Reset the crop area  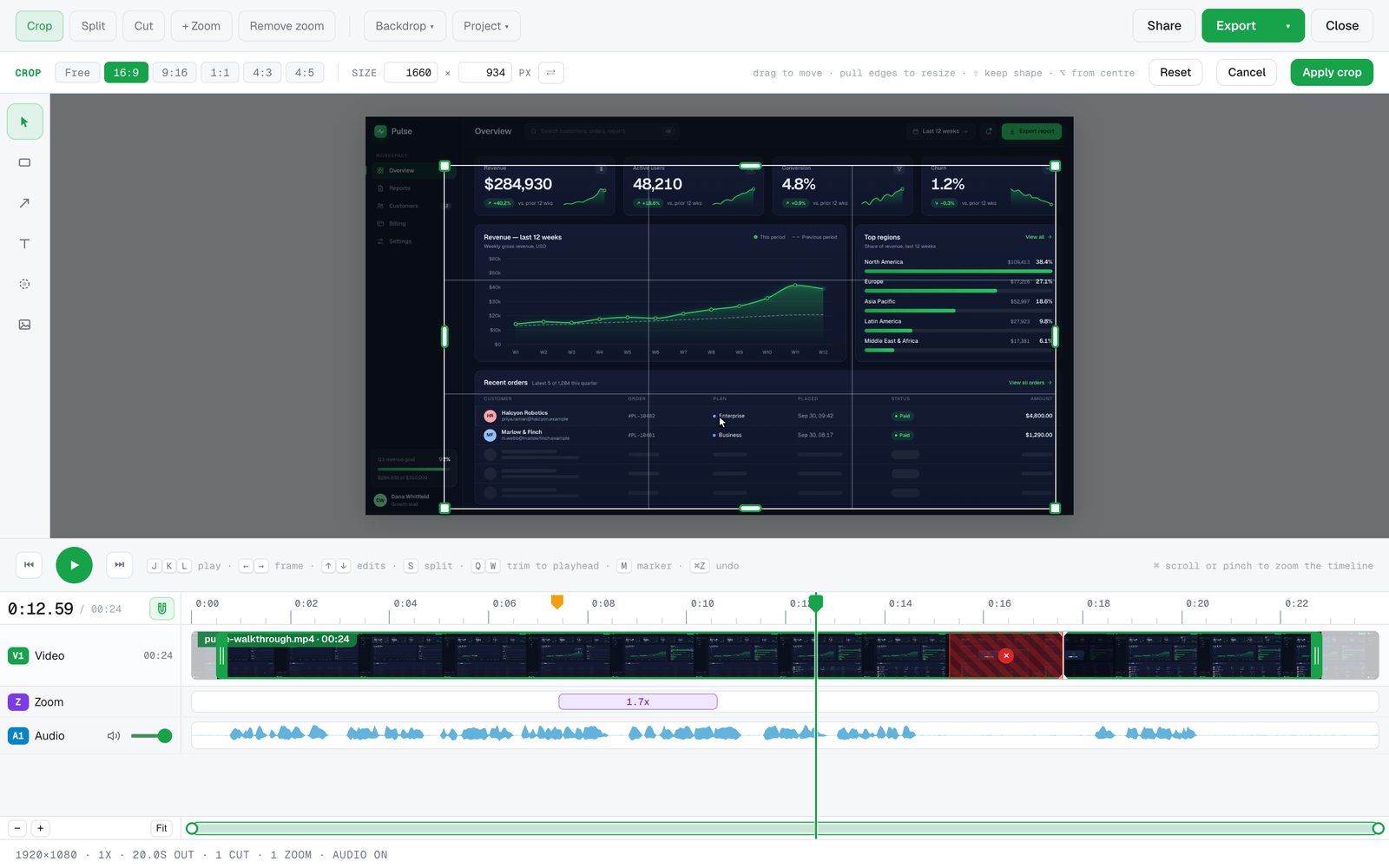[x=1175, y=73]
